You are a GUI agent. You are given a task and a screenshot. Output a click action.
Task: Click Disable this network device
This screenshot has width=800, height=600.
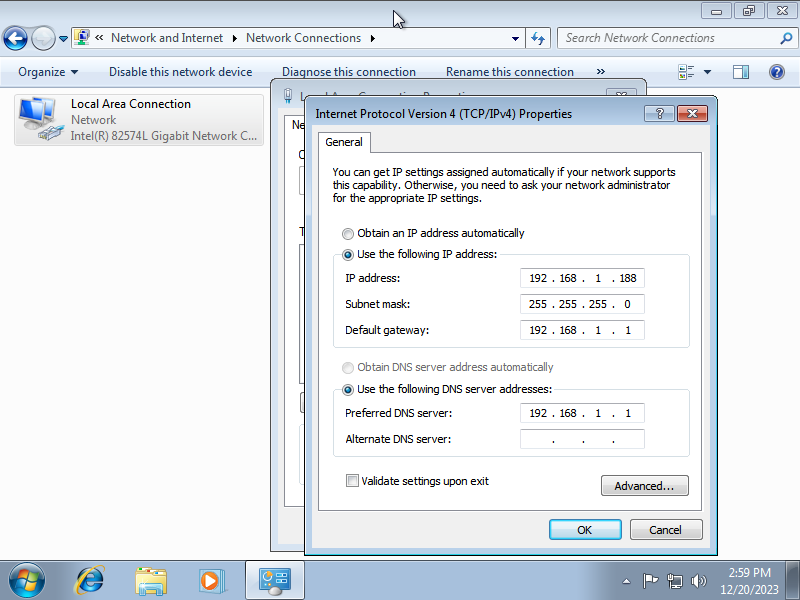pyautogui.click(x=180, y=72)
